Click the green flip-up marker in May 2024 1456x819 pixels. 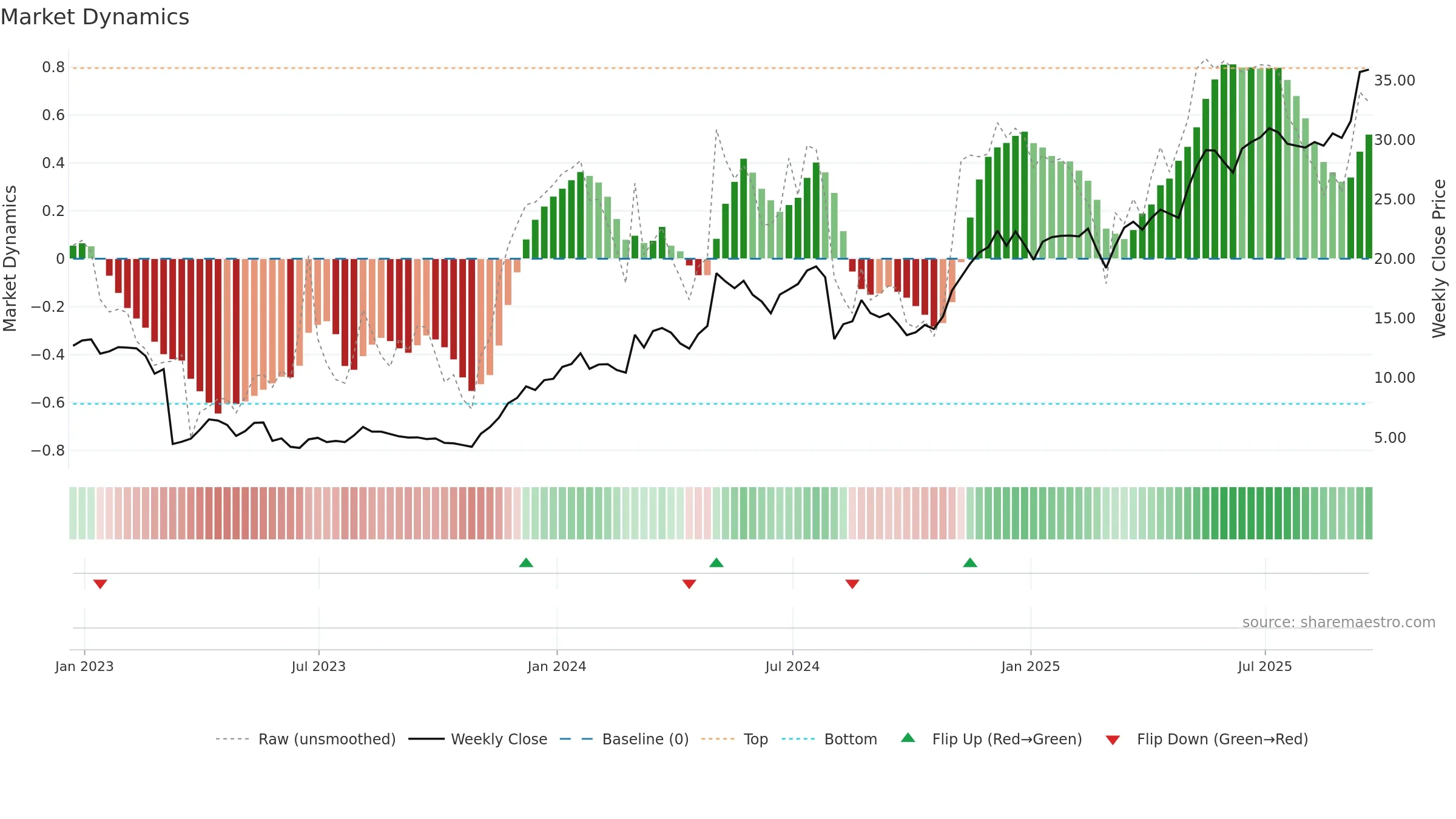pyautogui.click(x=716, y=562)
